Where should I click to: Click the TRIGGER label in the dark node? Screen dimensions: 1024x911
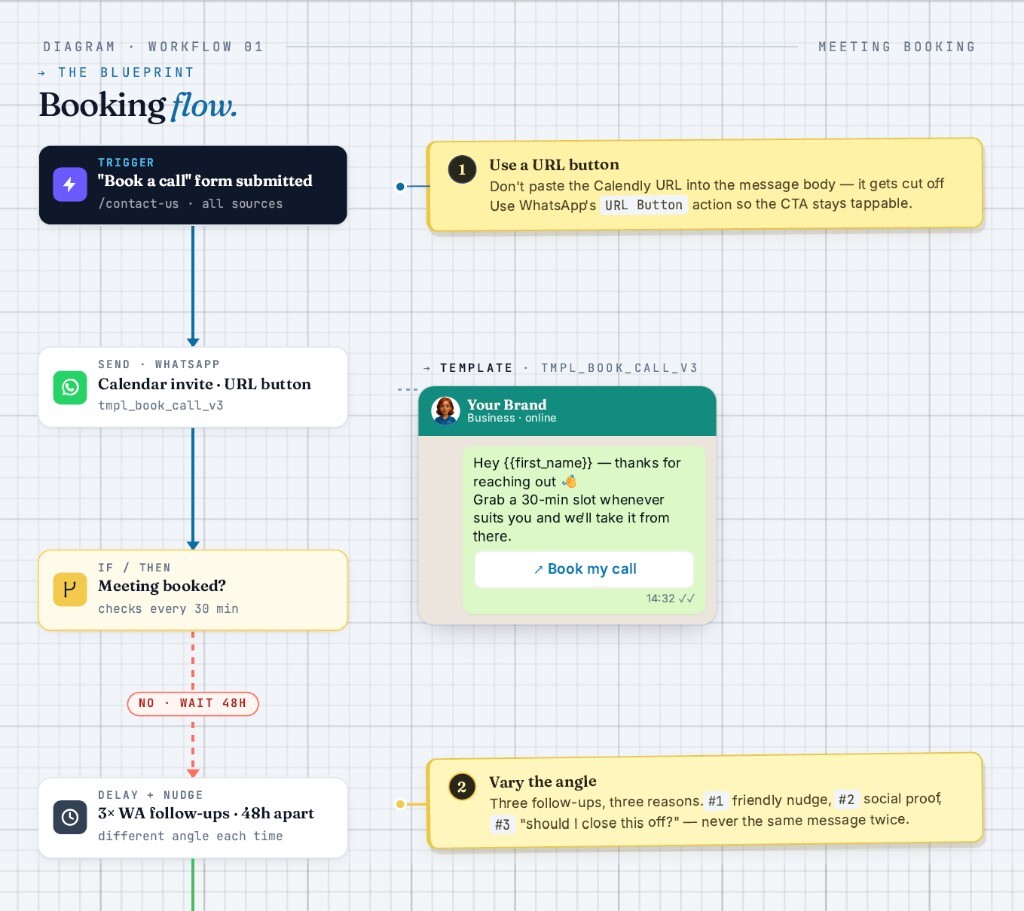126,163
